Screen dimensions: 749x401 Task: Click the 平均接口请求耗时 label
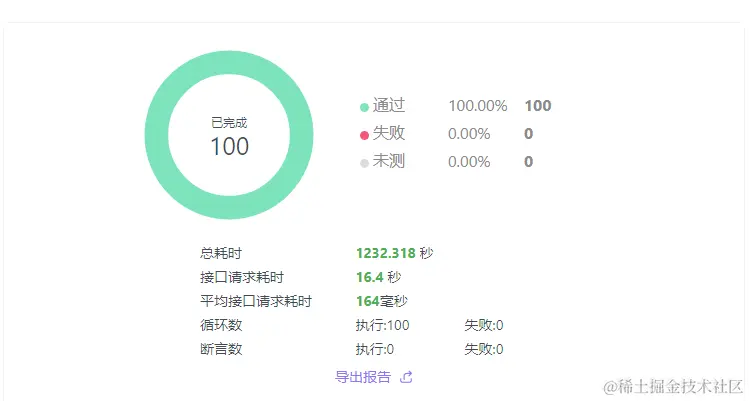coord(256,301)
